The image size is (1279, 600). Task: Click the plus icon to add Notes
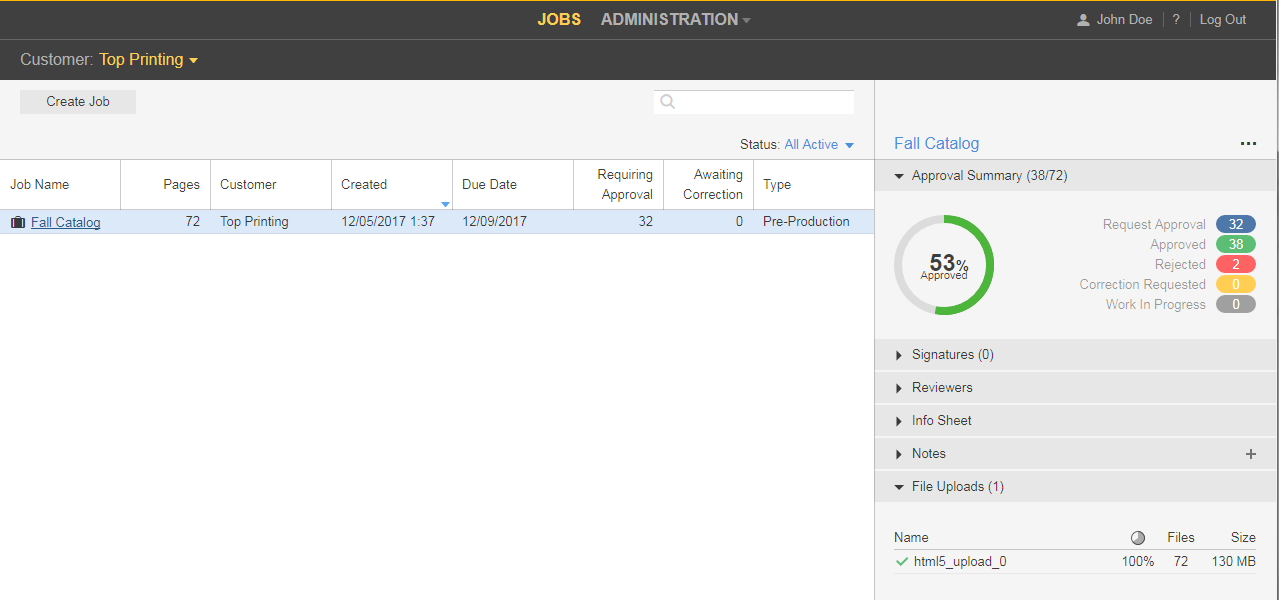coord(1250,454)
